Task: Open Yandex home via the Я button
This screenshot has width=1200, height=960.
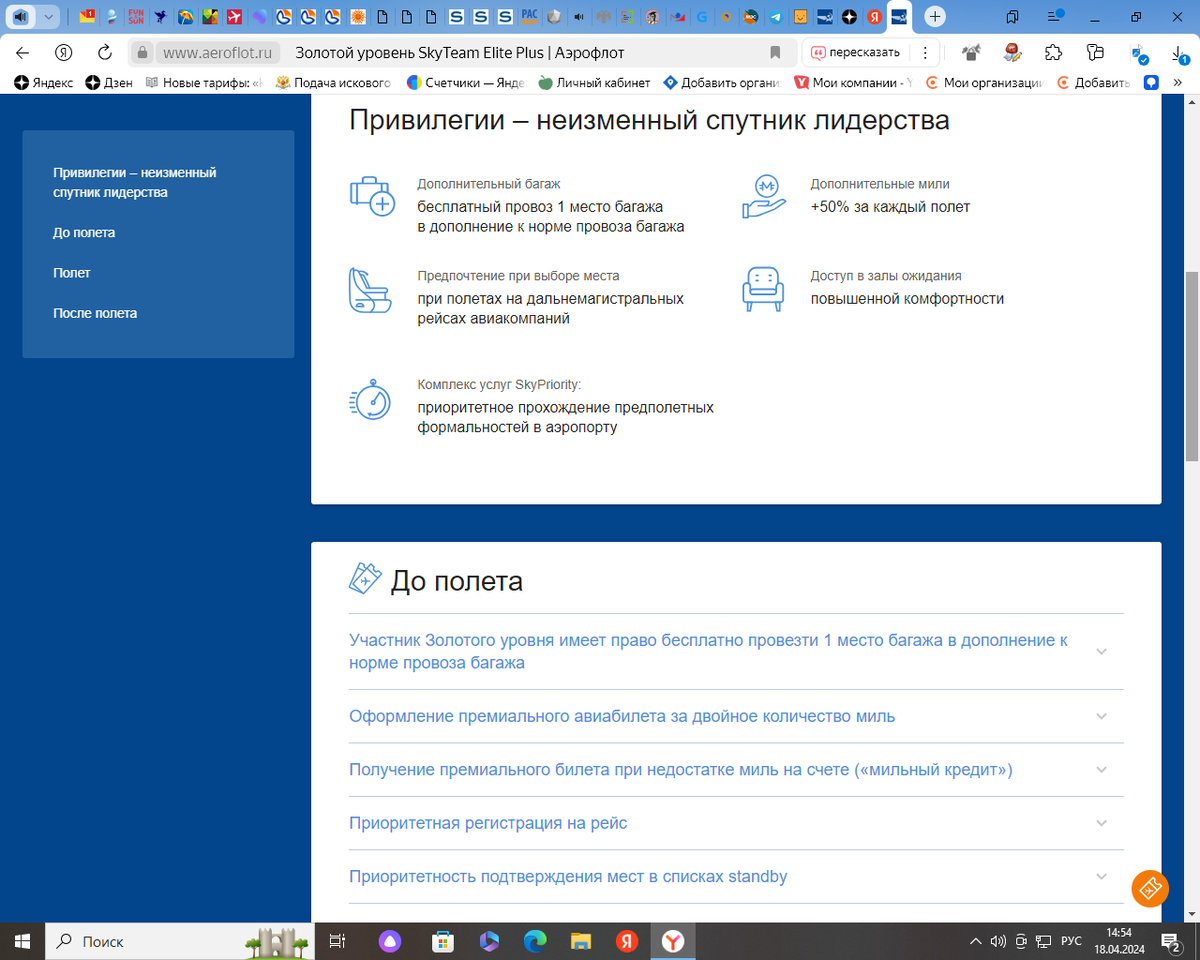Action: pyautogui.click(x=64, y=53)
